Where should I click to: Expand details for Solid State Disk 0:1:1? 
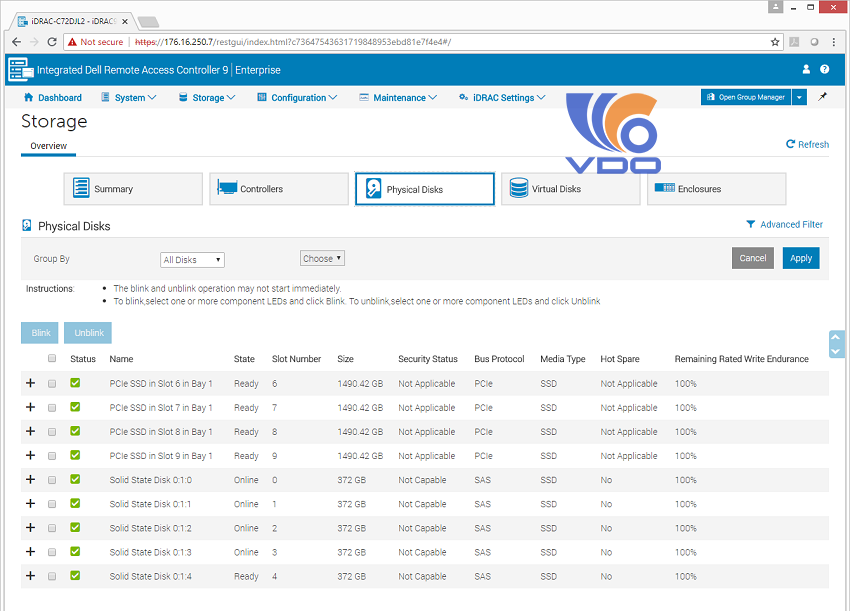pyautogui.click(x=31, y=503)
